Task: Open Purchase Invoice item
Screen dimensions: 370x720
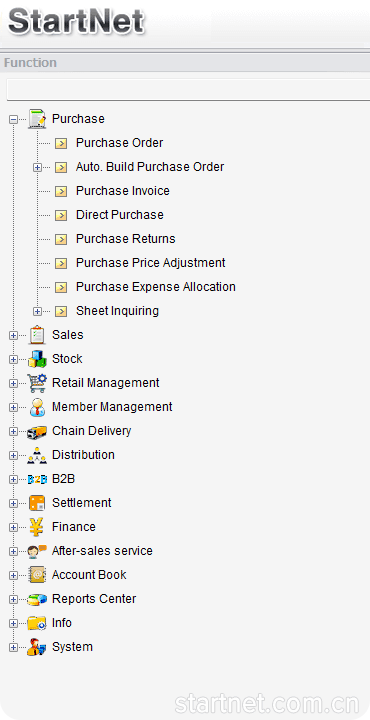Action: point(123,191)
